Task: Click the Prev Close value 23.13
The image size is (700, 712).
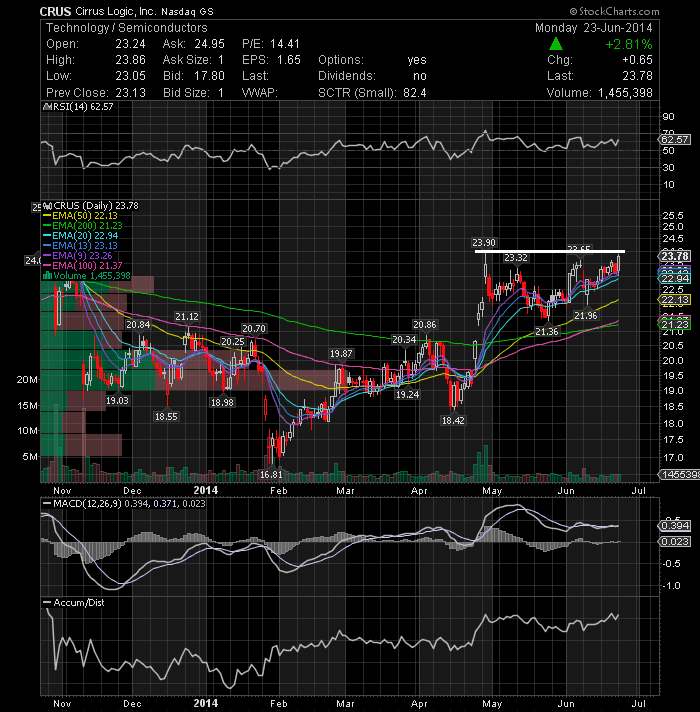Action: tap(130, 93)
